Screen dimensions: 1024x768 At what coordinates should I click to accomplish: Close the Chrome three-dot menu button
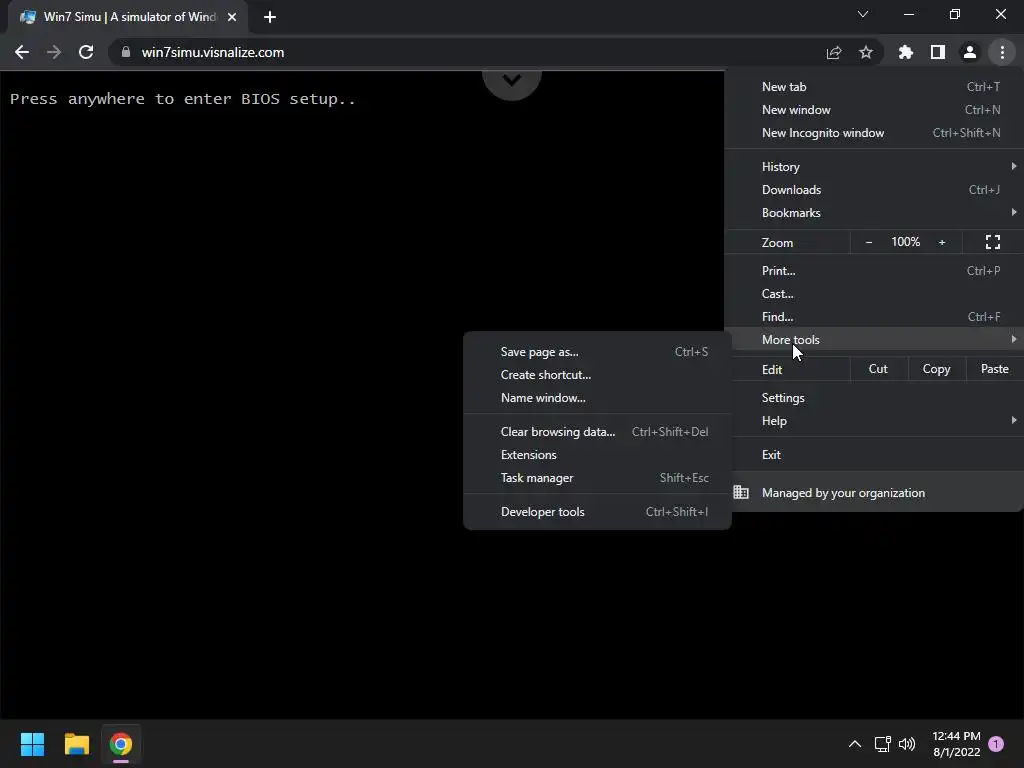click(1002, 52)
